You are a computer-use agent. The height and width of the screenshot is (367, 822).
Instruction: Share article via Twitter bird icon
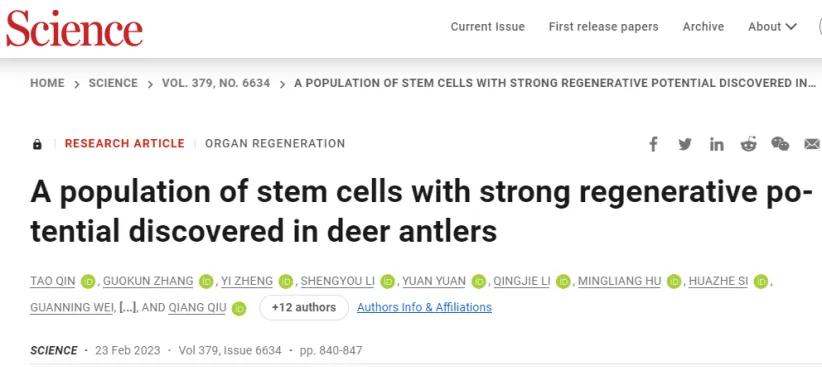click(x=685, y=144)
